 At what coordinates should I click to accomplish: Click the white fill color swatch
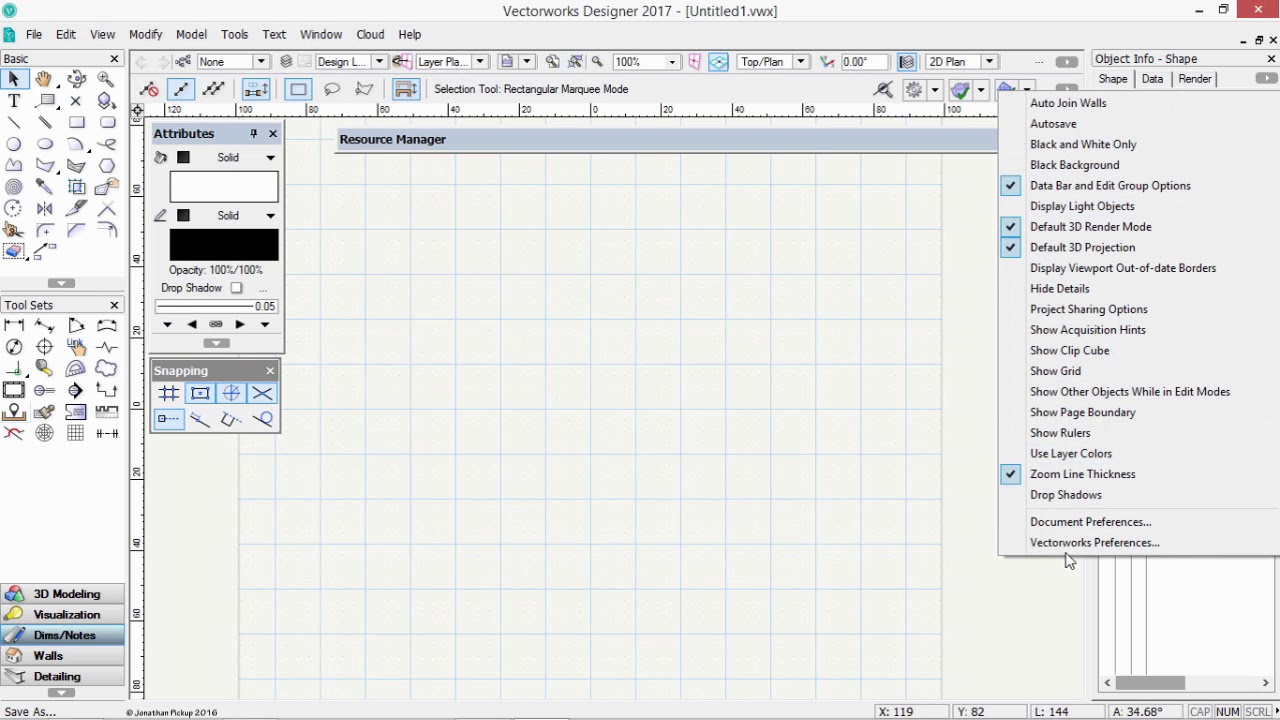click(224, 187)
